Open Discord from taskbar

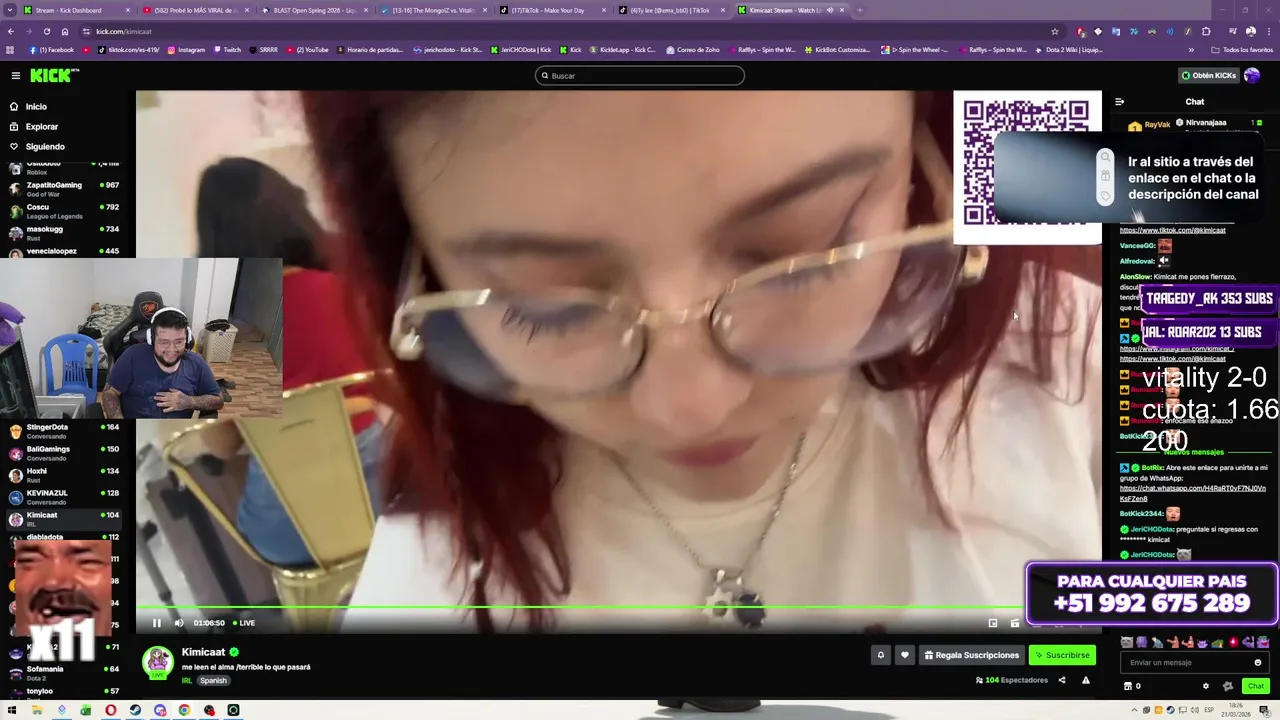coord(160,710)
